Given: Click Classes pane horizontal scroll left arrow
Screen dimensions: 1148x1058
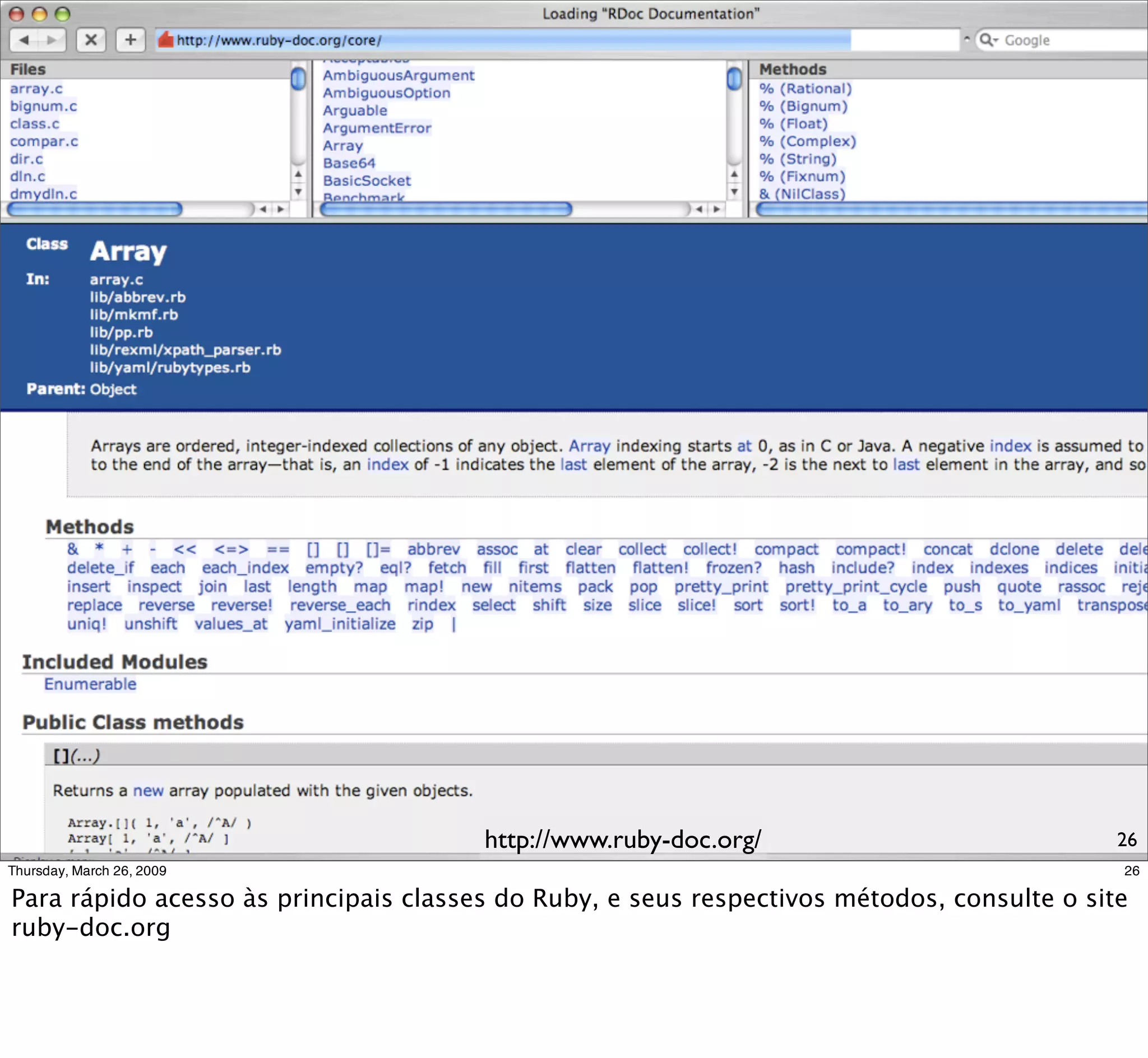Looking at the screenshot, I should click(699, 210).
